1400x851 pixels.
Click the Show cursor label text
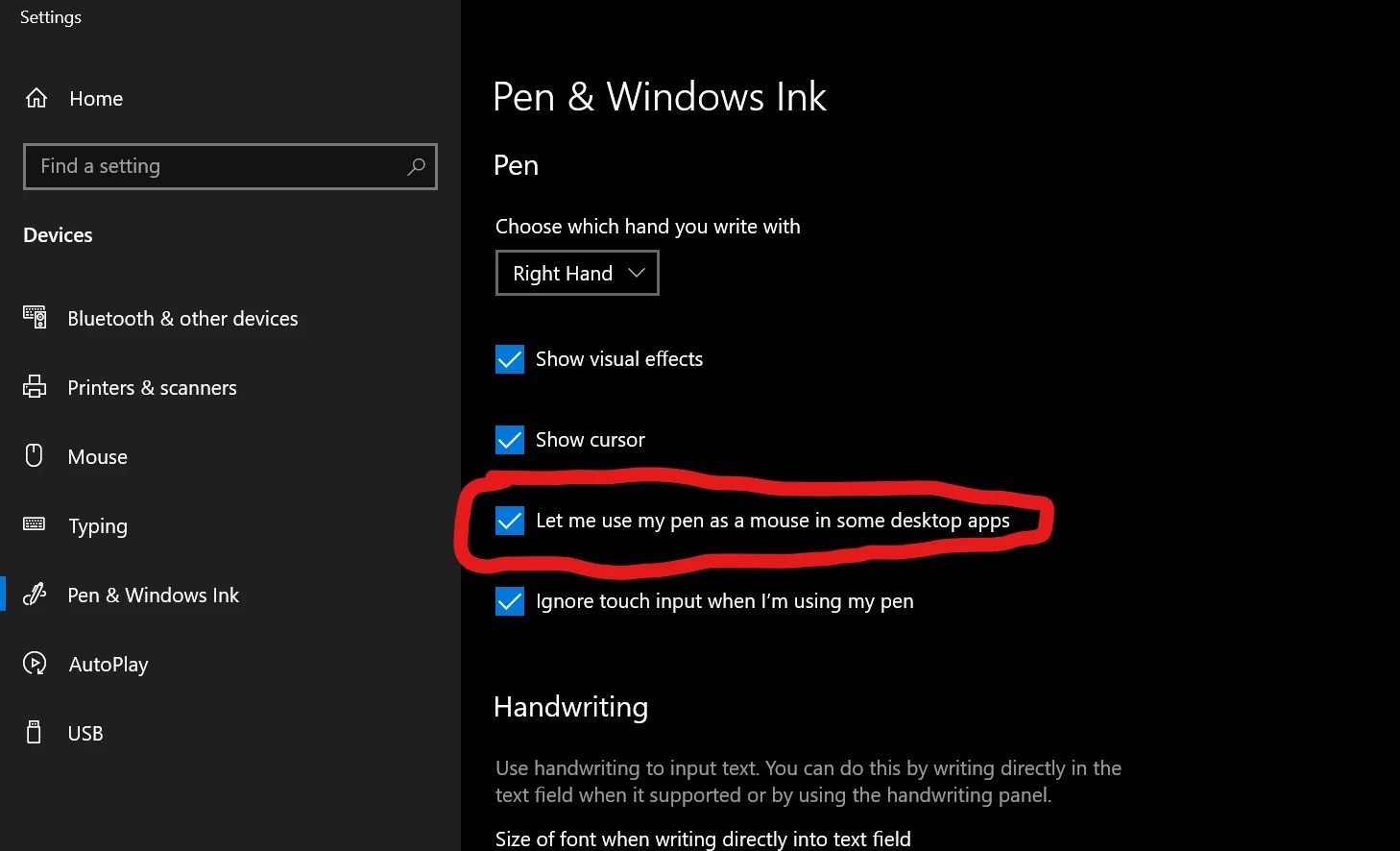(x=591, y=440)
